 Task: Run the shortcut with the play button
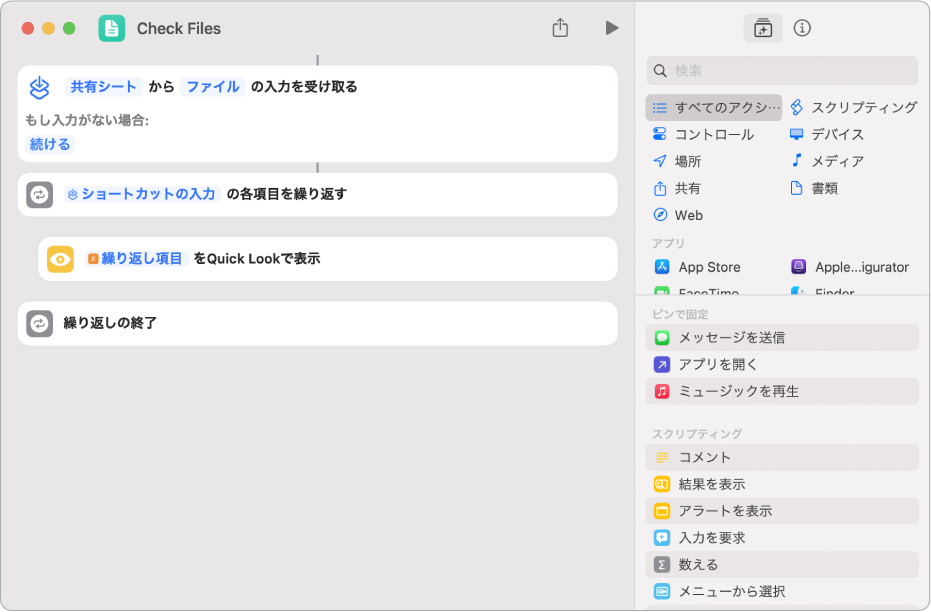pyautogui.click(x=612, y=28)
